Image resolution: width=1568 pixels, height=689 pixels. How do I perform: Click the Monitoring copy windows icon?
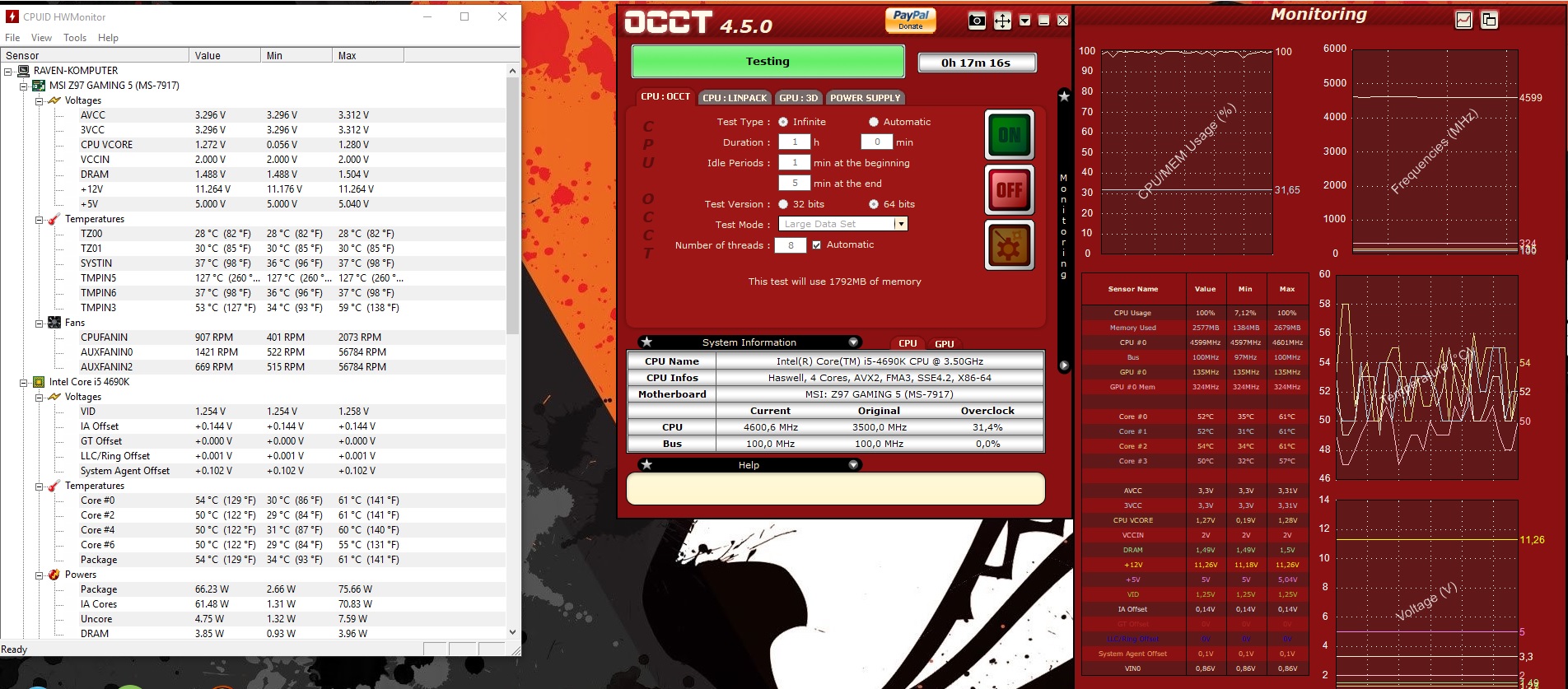(x=1489, y=20)
